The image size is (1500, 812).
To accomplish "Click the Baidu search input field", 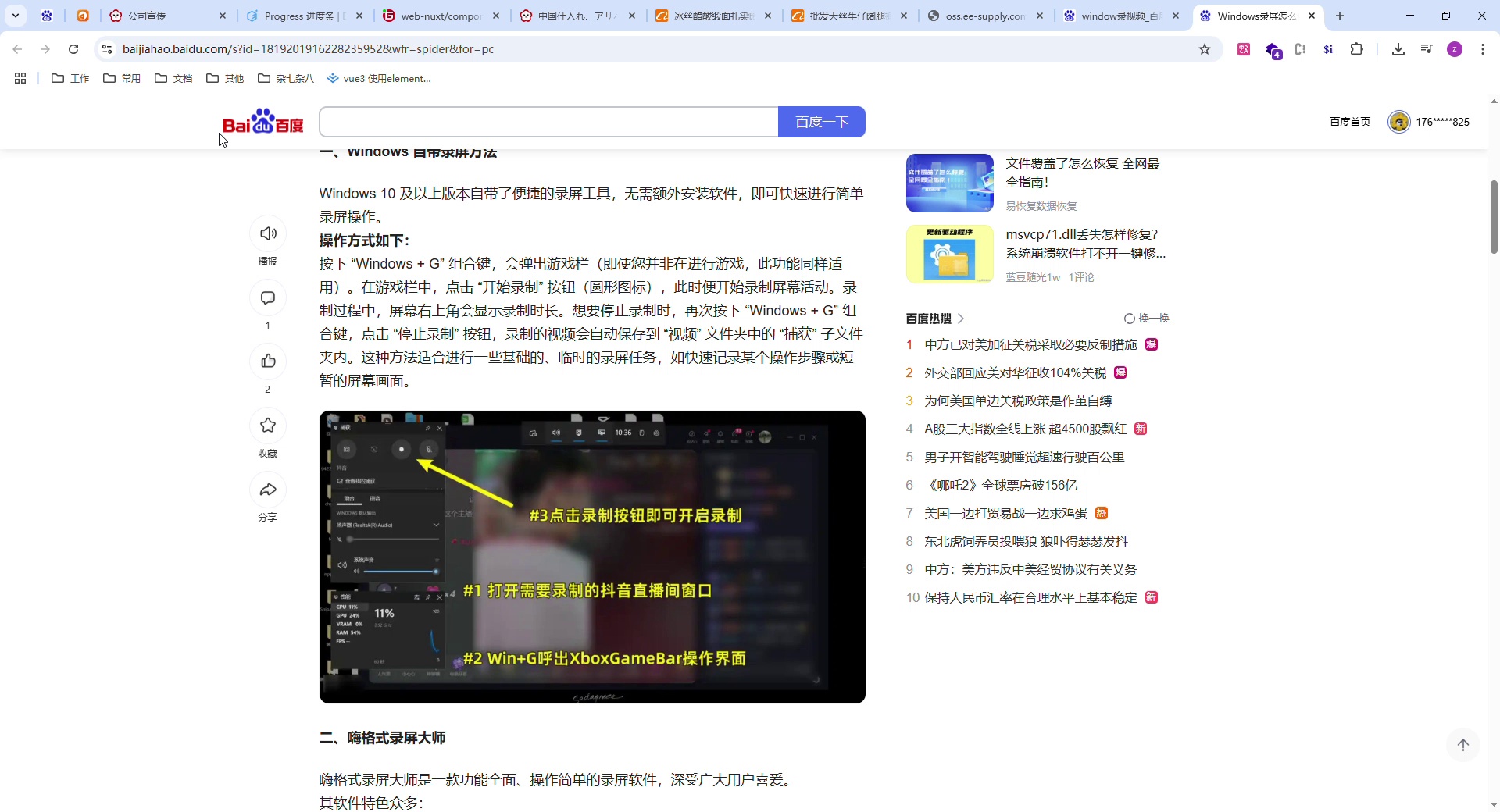I will 548,122.
